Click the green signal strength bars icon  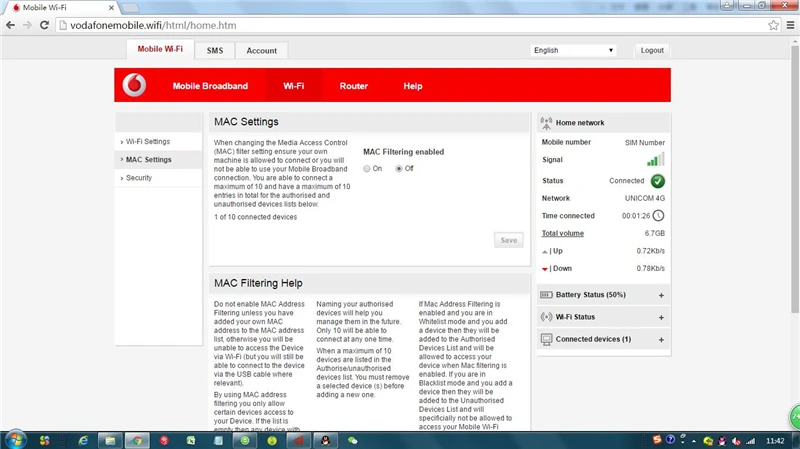[x=656, y=159]
